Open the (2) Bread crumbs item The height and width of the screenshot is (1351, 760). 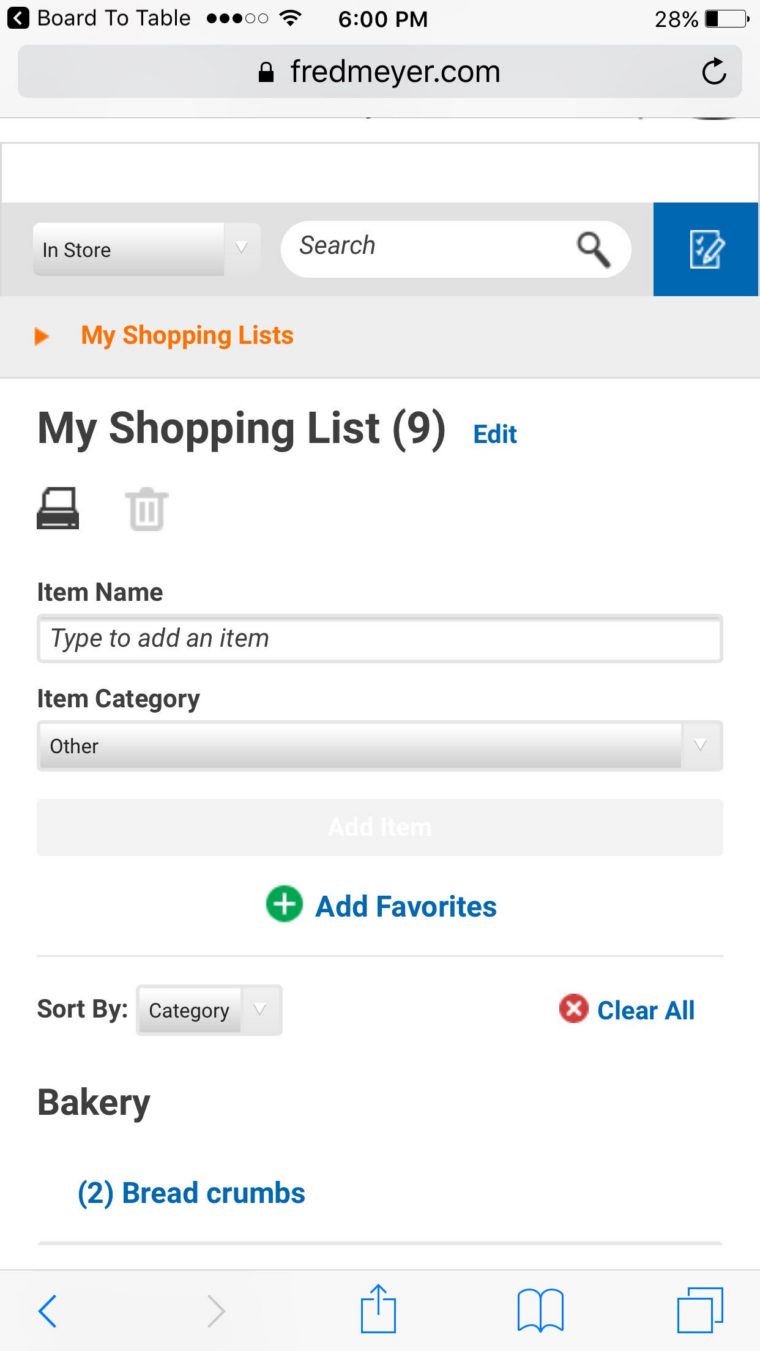[x=191, y=1192]
